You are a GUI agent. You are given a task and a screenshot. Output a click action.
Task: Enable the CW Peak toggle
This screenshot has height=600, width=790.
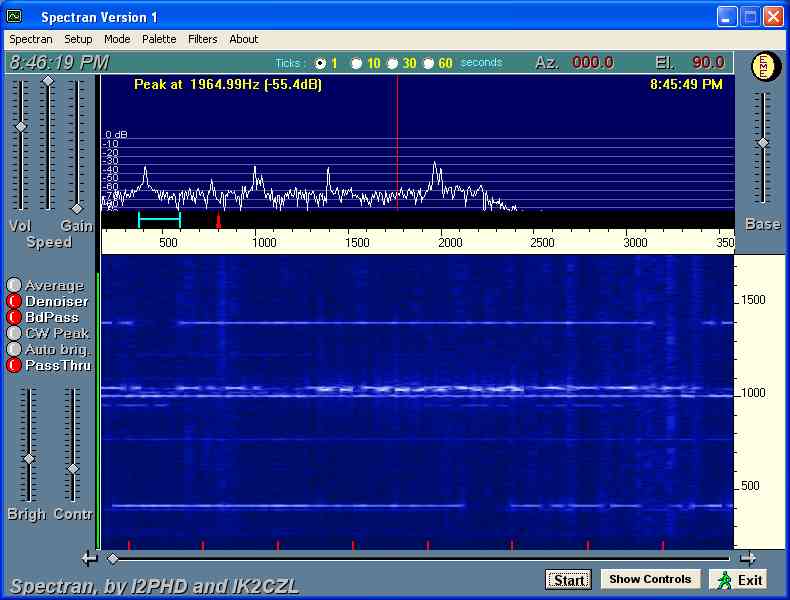(14, 333)
